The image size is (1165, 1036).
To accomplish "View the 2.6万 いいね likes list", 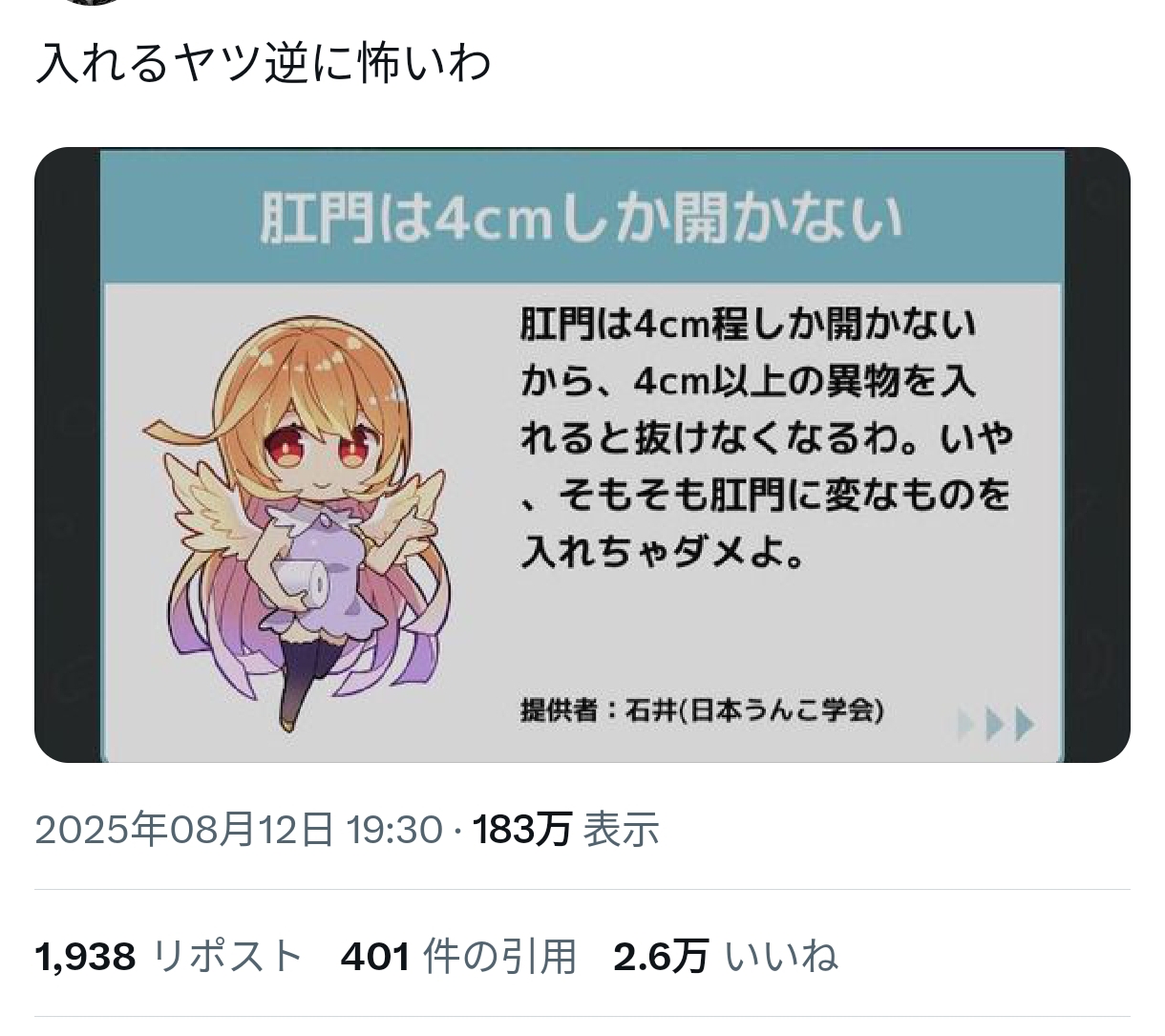I will 726,955.
